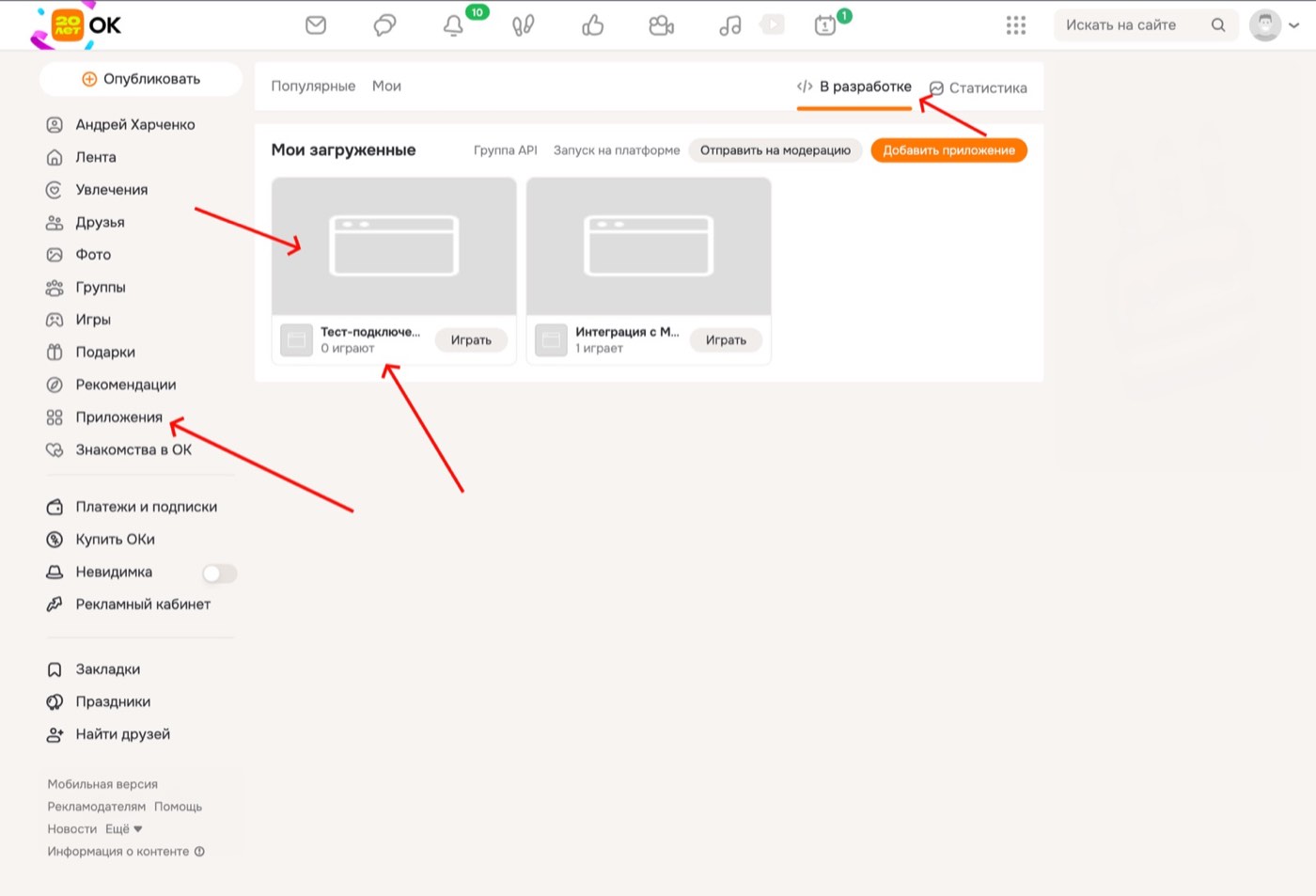Image resolution: width=1316 pixels, height=896 pixels.
Task: Open discussions via the chat bubbles icon
Action: 384,25
